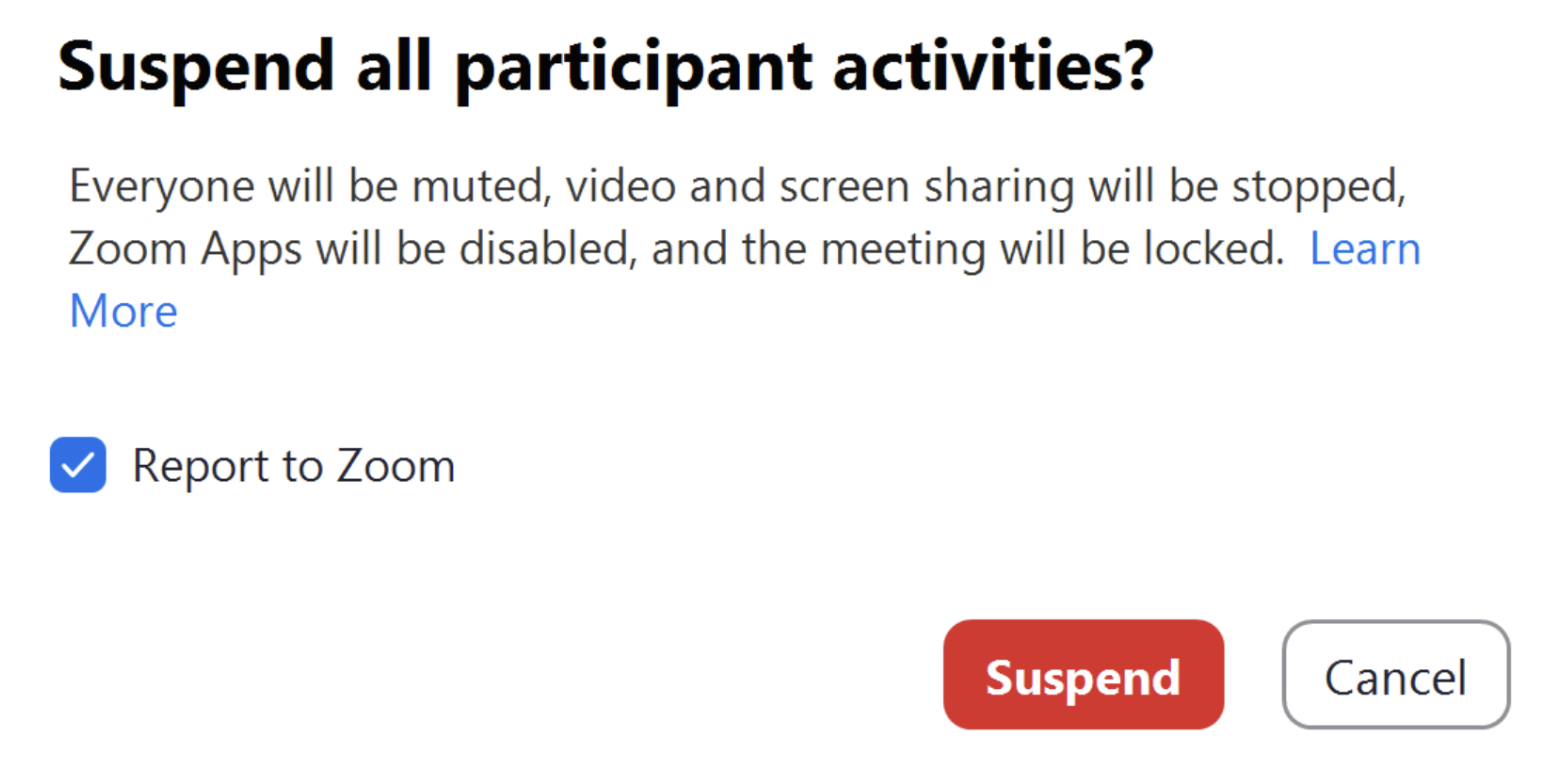This screenshot has width=1550, height=774.
Task: Click the "Zoom Apps will be disabled" text
Action: (350, 249)
